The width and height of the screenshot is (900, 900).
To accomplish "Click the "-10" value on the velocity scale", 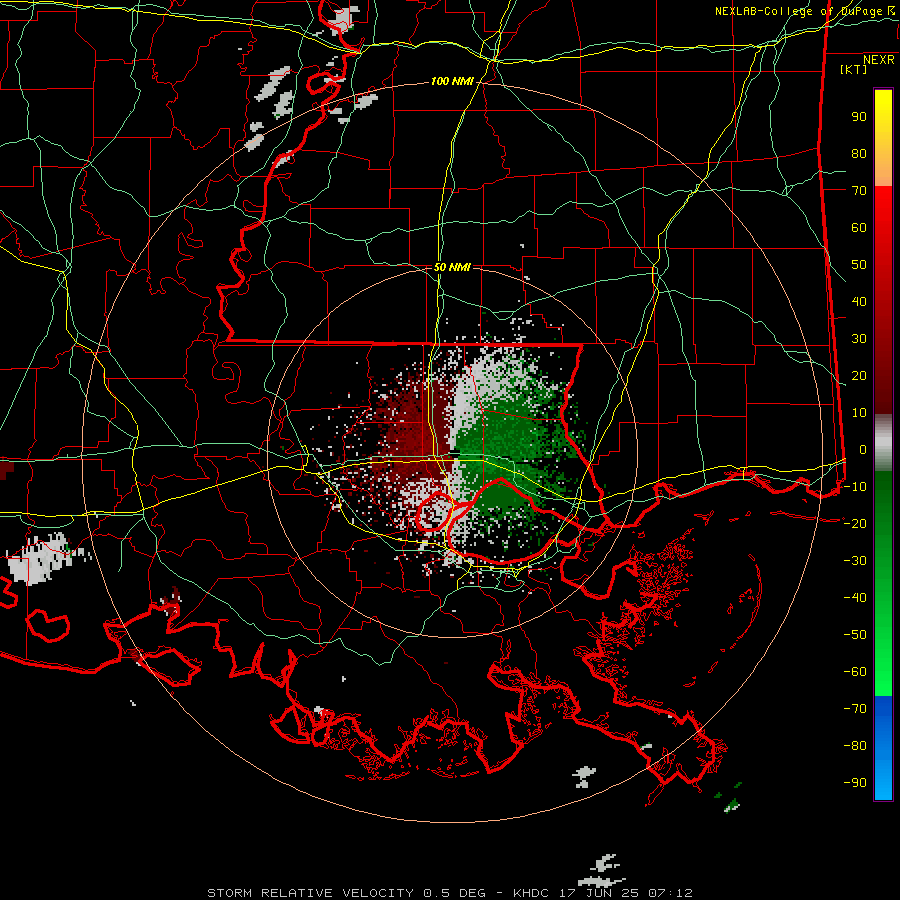I will pyautogui.click(x=855, y=487).
